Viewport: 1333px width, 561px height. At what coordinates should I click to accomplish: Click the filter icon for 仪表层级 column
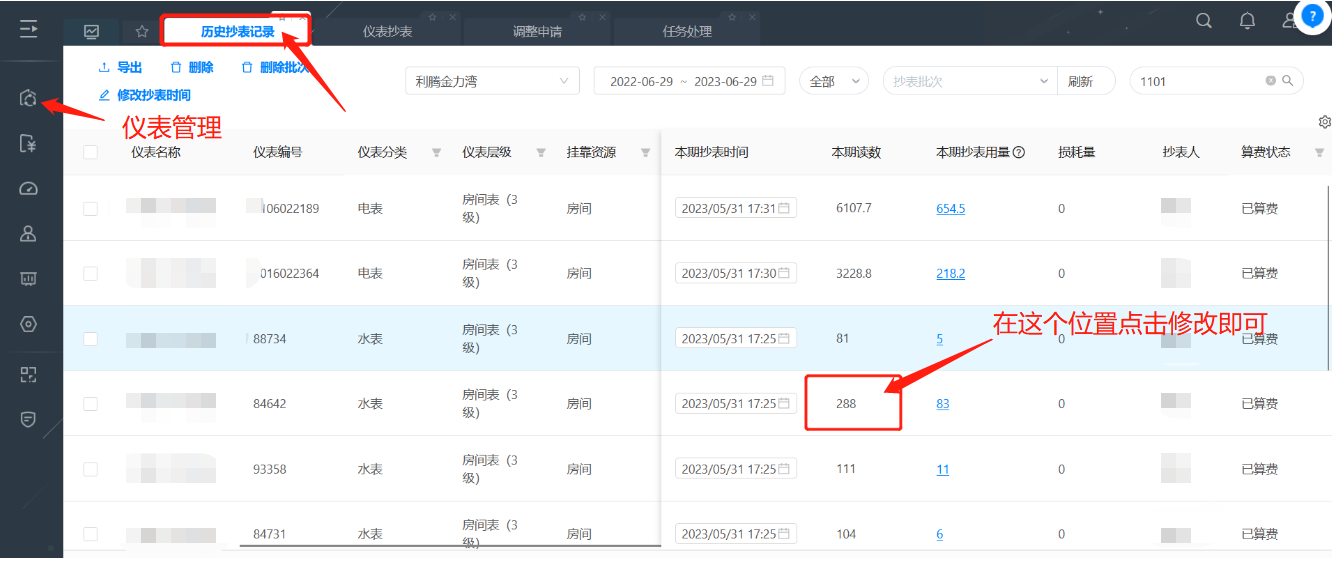(541, 153)
